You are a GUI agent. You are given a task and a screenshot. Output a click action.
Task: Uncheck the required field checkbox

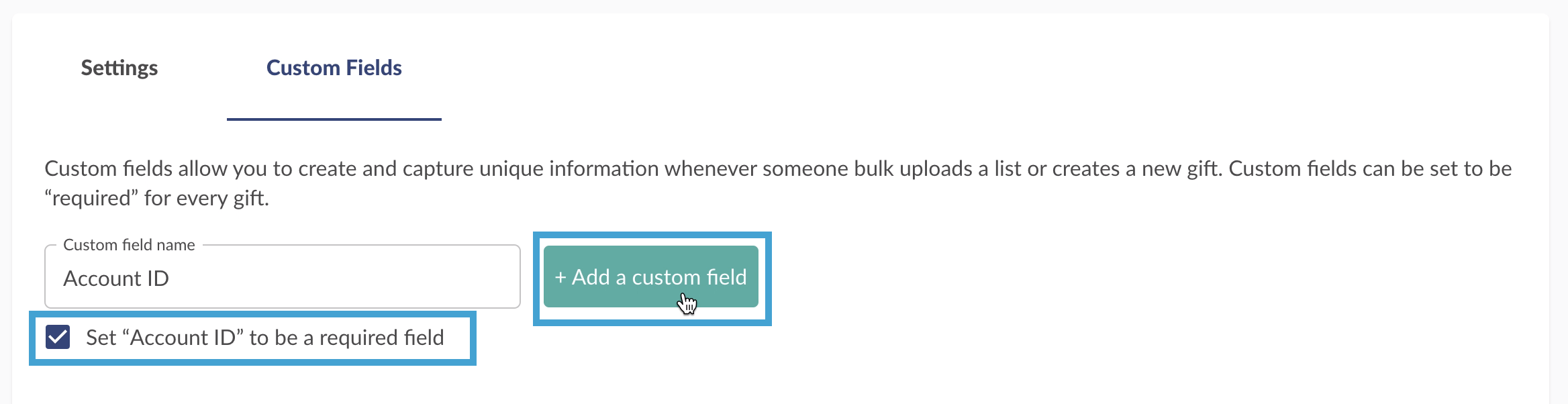click(x=58, y=337)
